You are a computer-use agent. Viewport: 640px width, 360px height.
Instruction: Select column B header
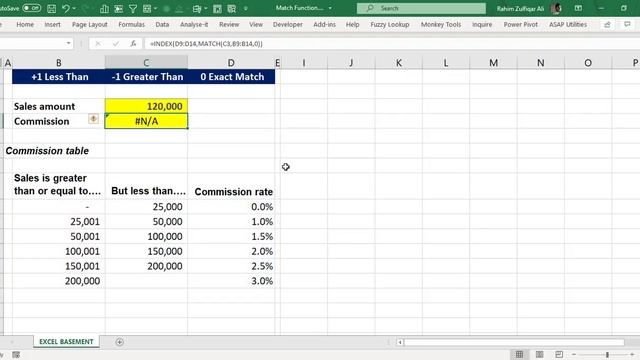58,63
